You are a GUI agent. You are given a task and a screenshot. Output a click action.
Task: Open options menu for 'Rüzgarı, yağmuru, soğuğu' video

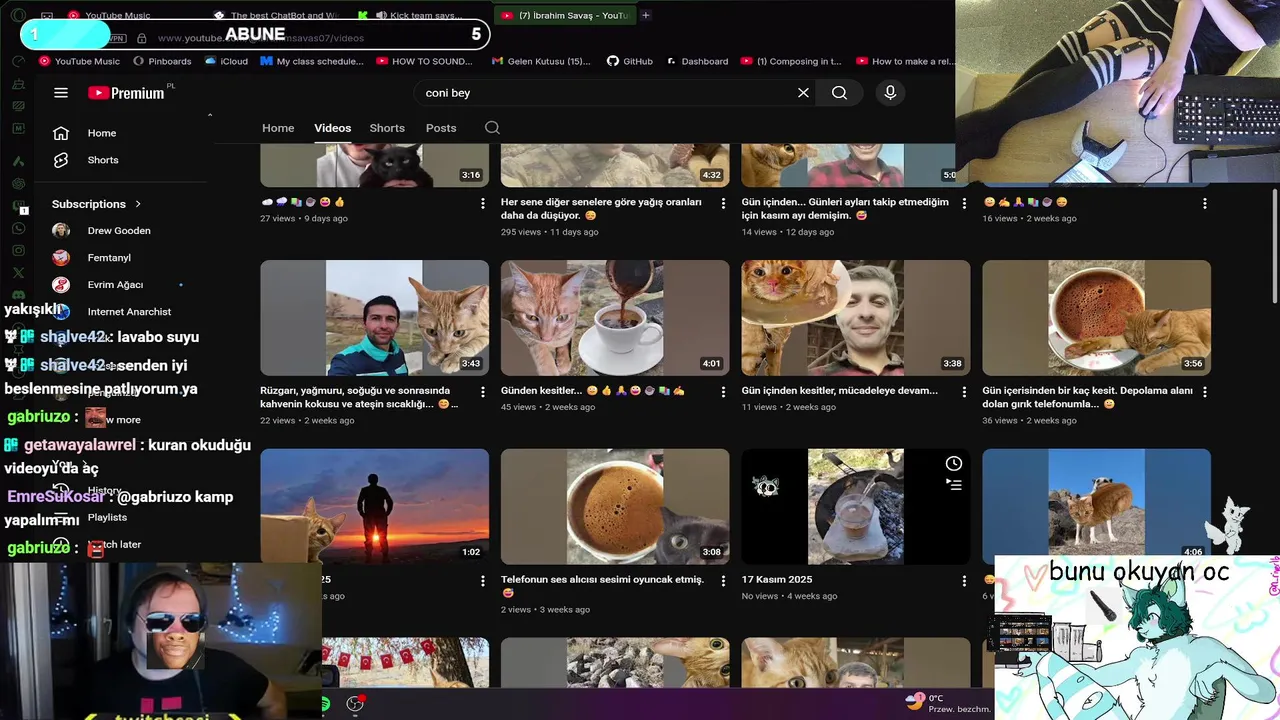pyautogui.click(x=483, y=392)
